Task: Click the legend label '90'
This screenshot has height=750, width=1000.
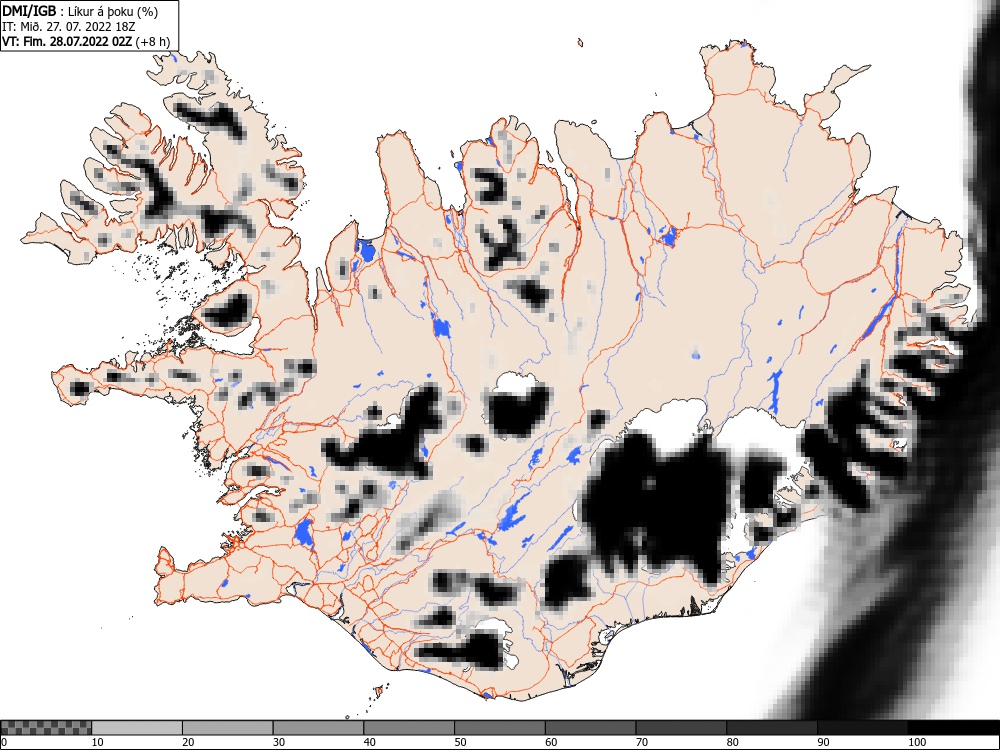Action: tap(823, 742)
